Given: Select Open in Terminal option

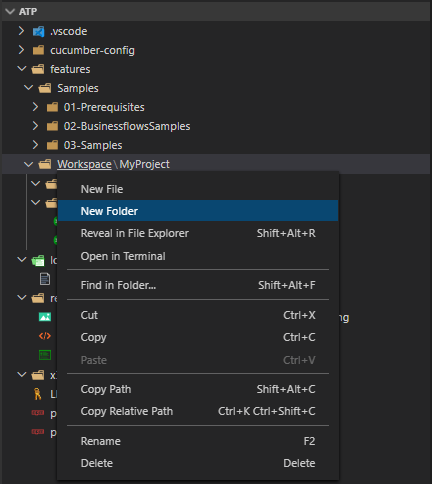Looking at the screenshot, I should click(198, 256).
